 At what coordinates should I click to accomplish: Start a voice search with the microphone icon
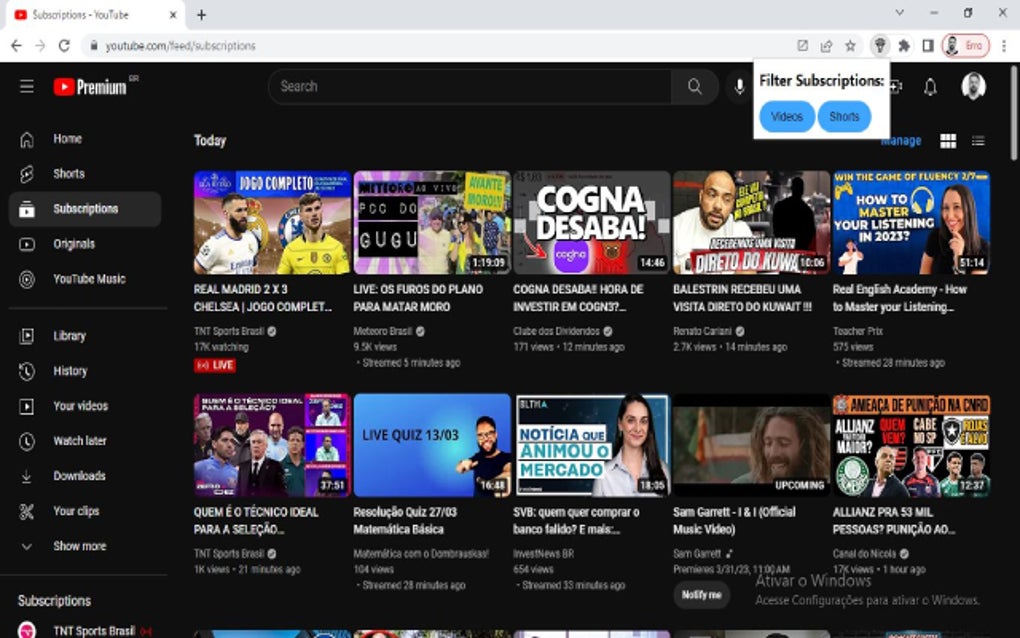point(737,86)
